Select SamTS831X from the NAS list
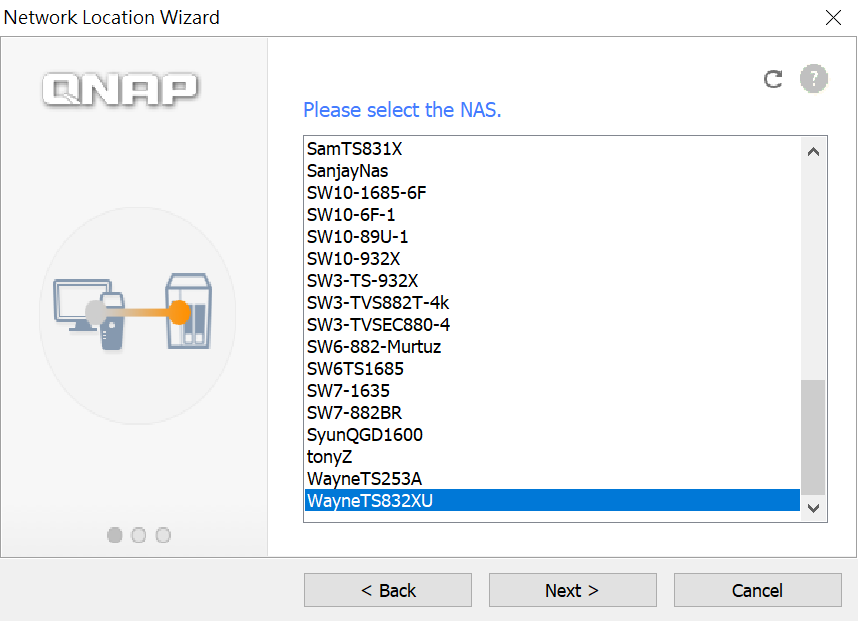Image resolution: width=858 pixels, height=621 pixels. point(552,149)
